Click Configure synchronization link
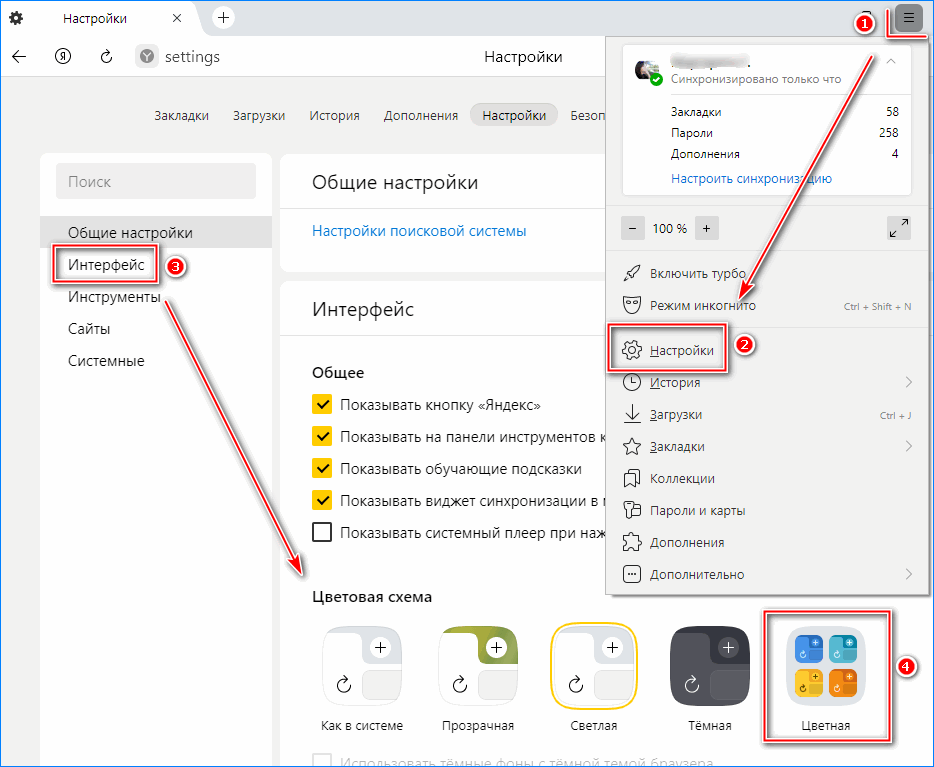 coord(751,179)
